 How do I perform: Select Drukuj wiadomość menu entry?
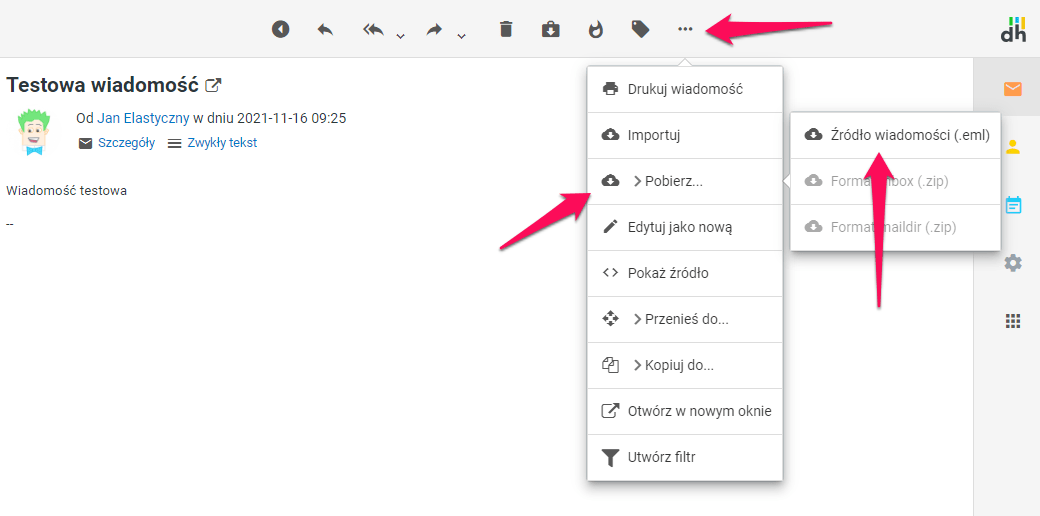pyautogui.click(x=684, y=89)
